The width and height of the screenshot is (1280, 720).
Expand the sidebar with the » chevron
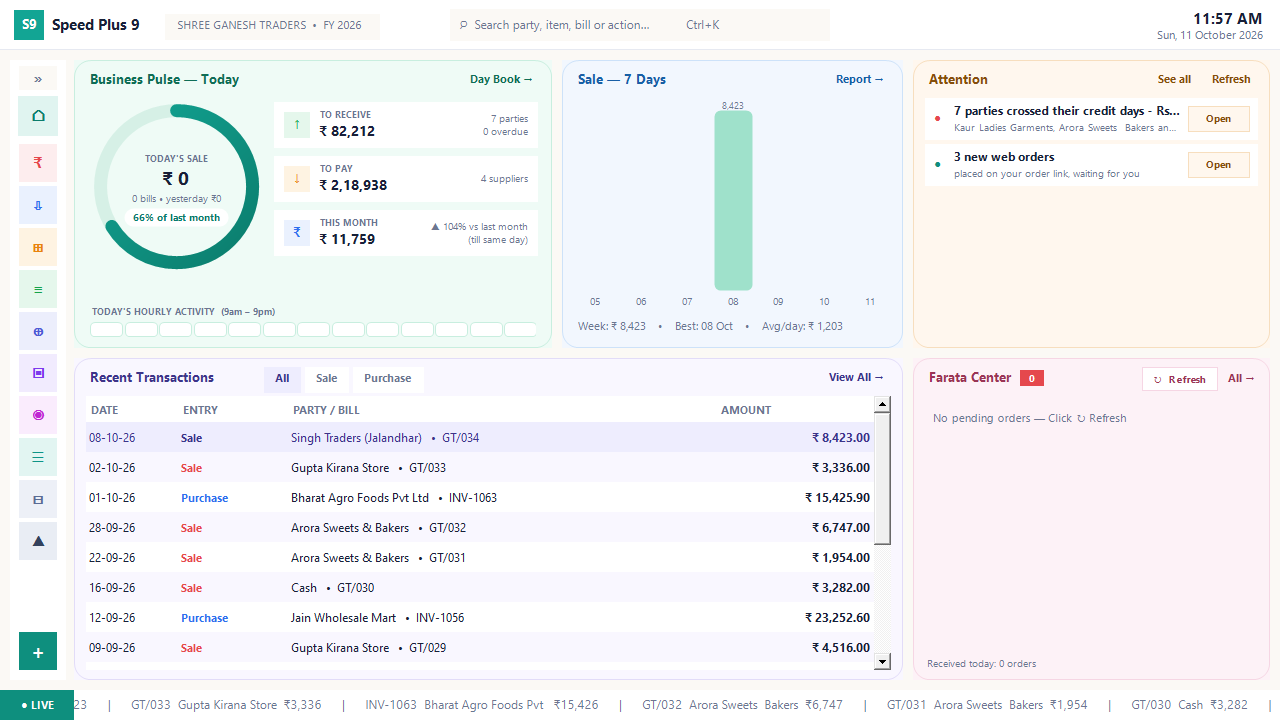38,79
